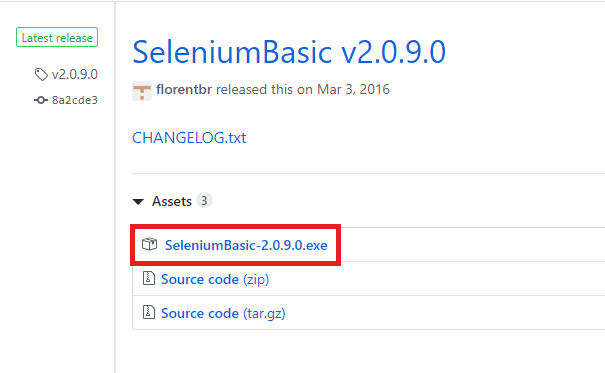Click the Assets count badge showing 3
This screenshot has width=605, height=373.
(x=204, y=201)
